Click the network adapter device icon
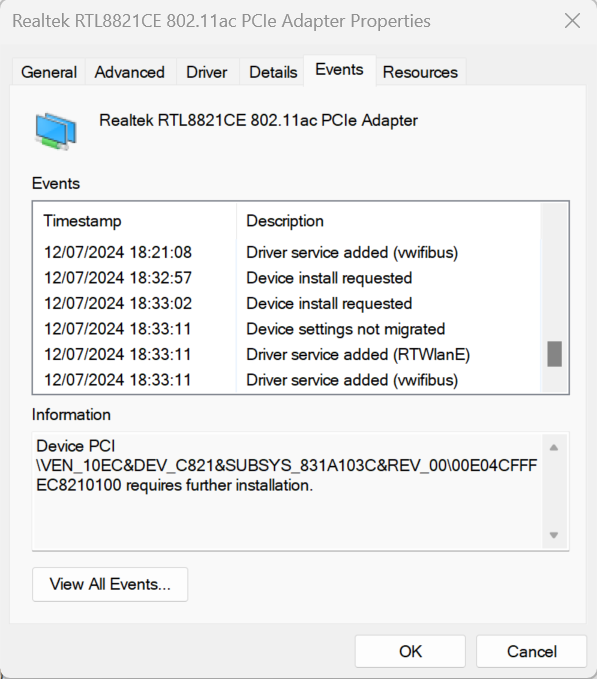597x679 pixels. (56, 131)
